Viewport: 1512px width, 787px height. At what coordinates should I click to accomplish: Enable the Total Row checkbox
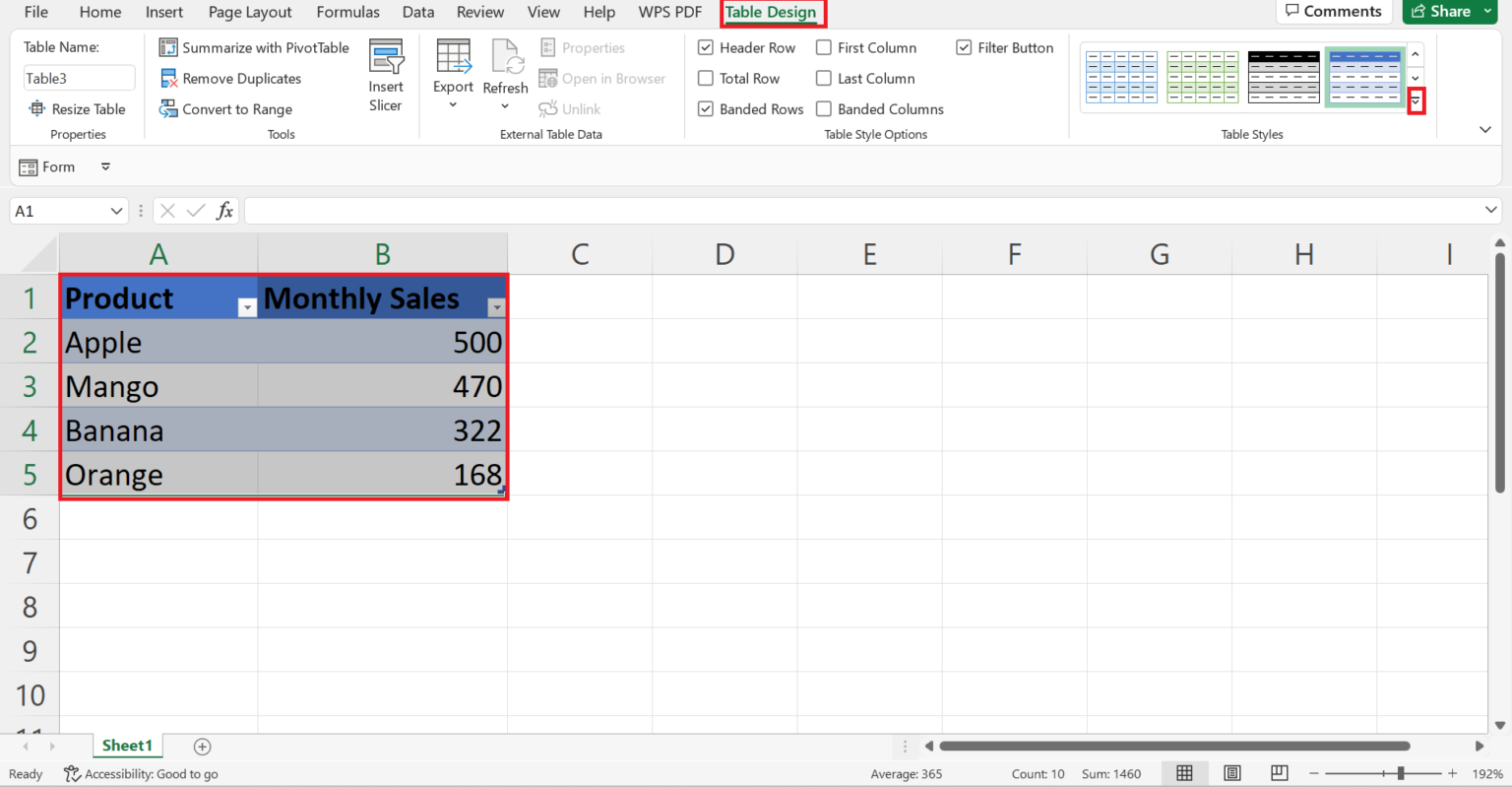(x=706, y=78)
